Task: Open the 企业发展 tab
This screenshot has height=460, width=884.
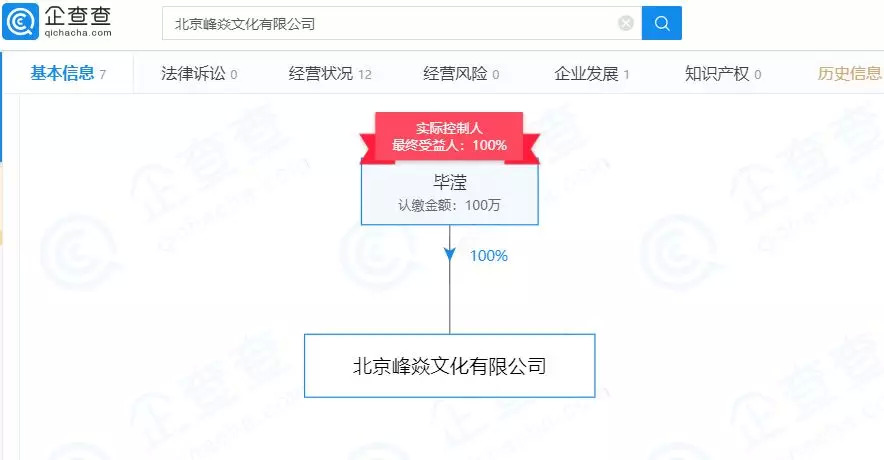Action: (587, 73)
